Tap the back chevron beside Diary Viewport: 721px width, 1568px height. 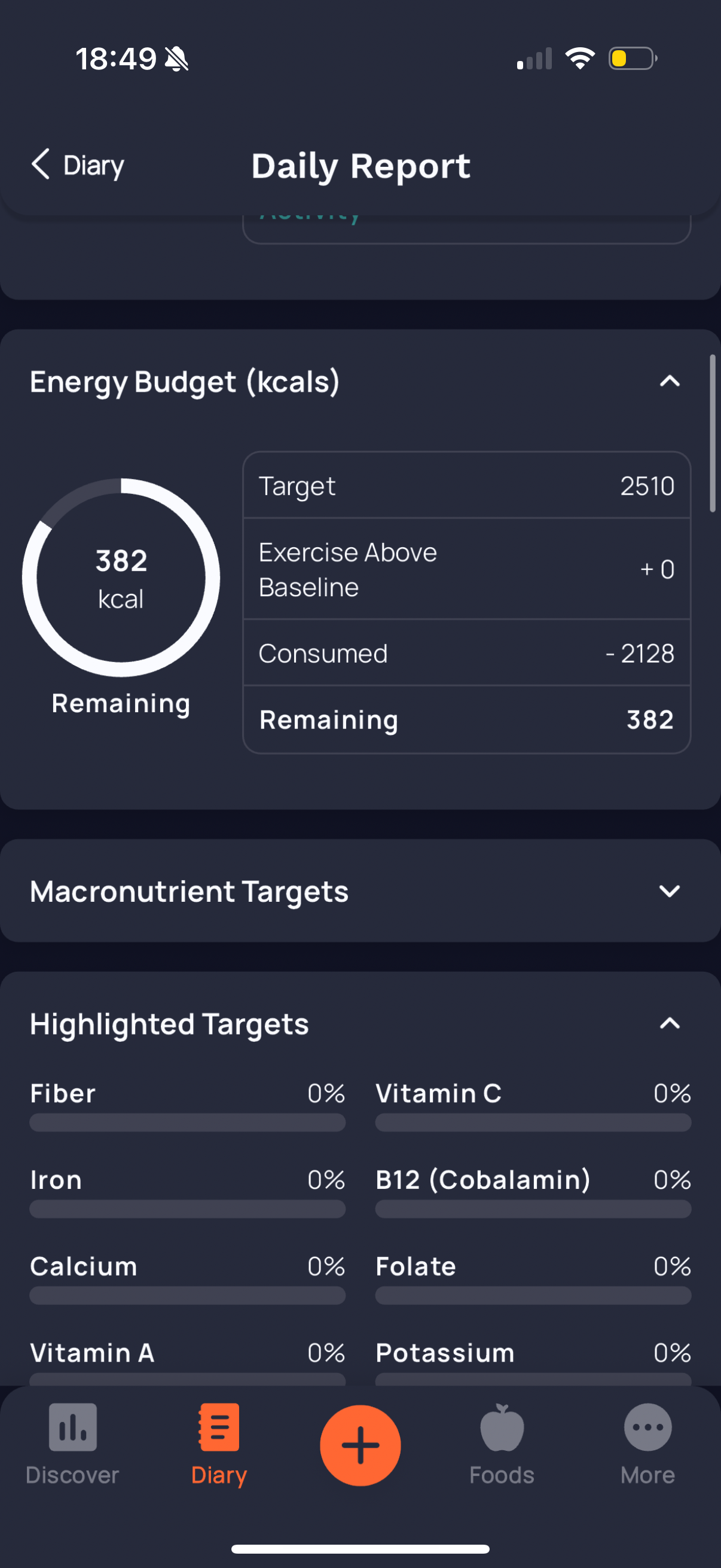point(40,164)
